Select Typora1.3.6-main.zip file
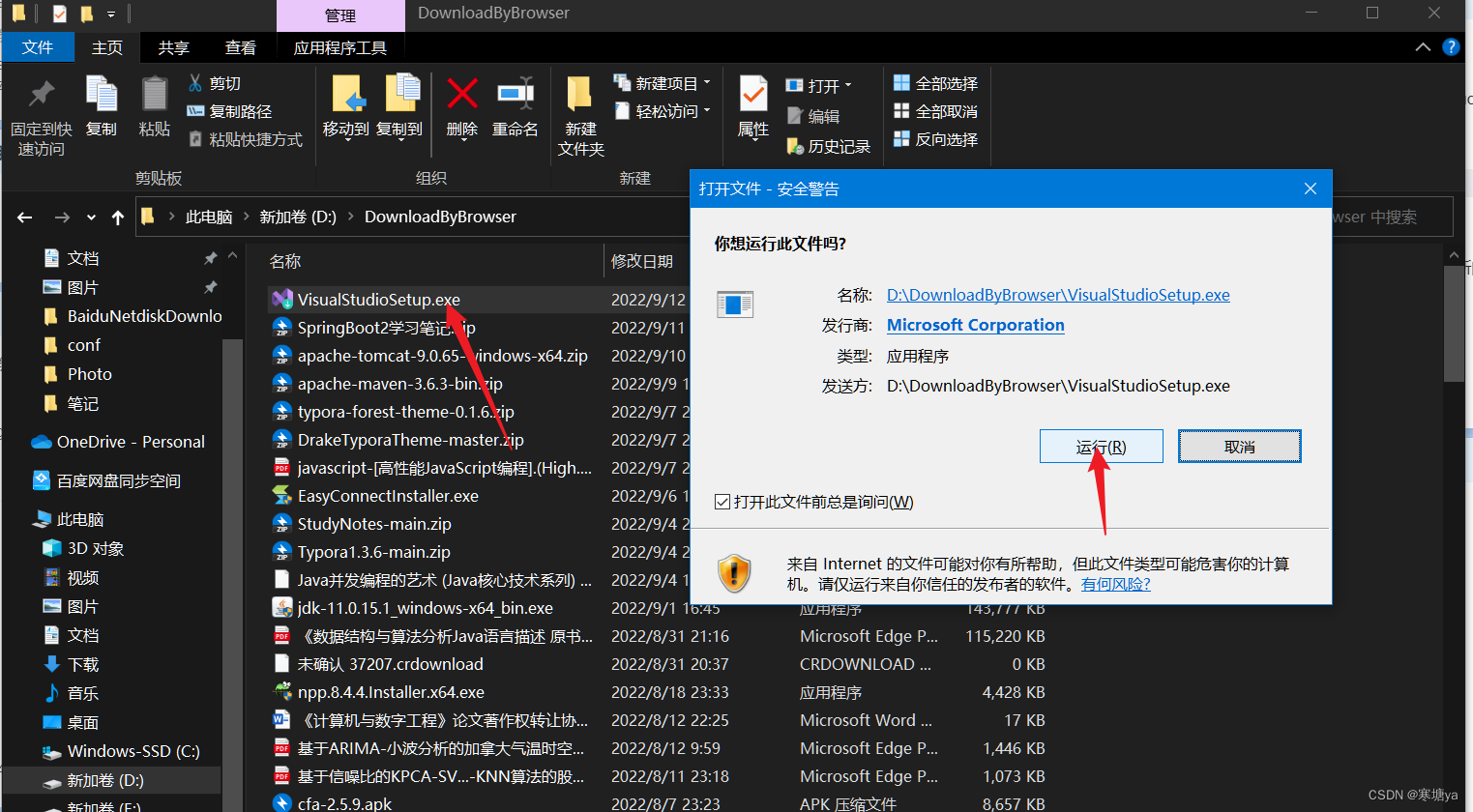 [361, 552]
